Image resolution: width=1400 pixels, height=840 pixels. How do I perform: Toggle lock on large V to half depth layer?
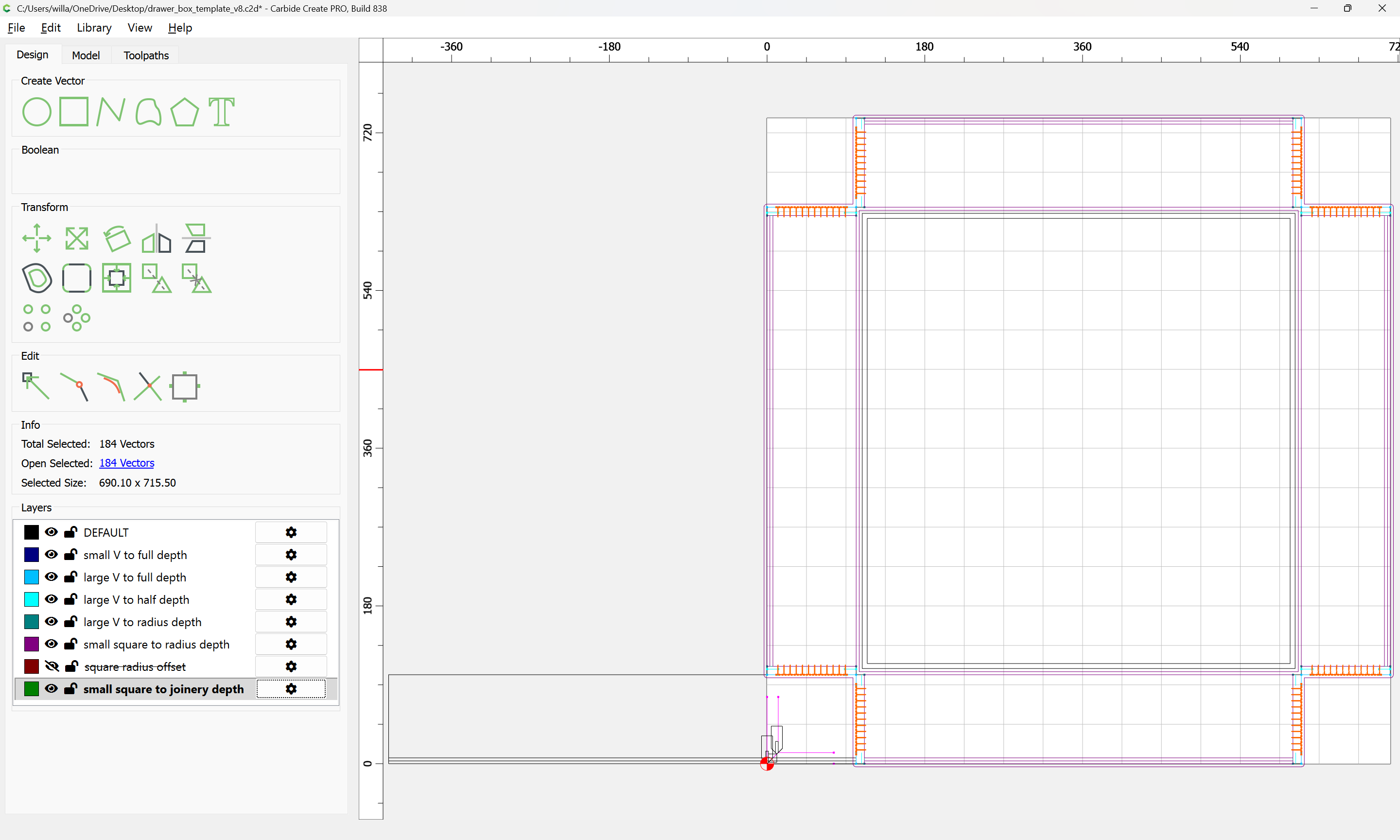pos(71,599)
